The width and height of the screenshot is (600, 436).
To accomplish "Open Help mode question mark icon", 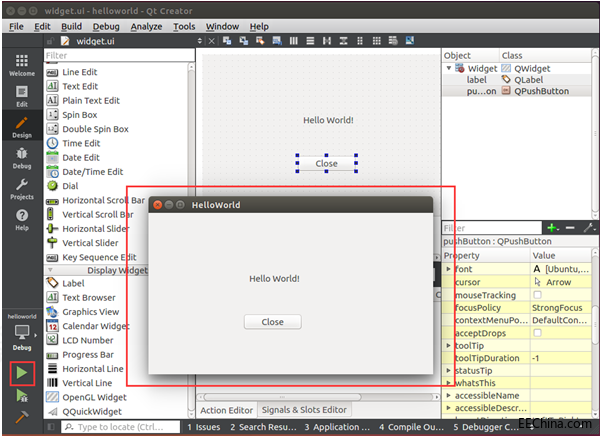I will point(22,220).
